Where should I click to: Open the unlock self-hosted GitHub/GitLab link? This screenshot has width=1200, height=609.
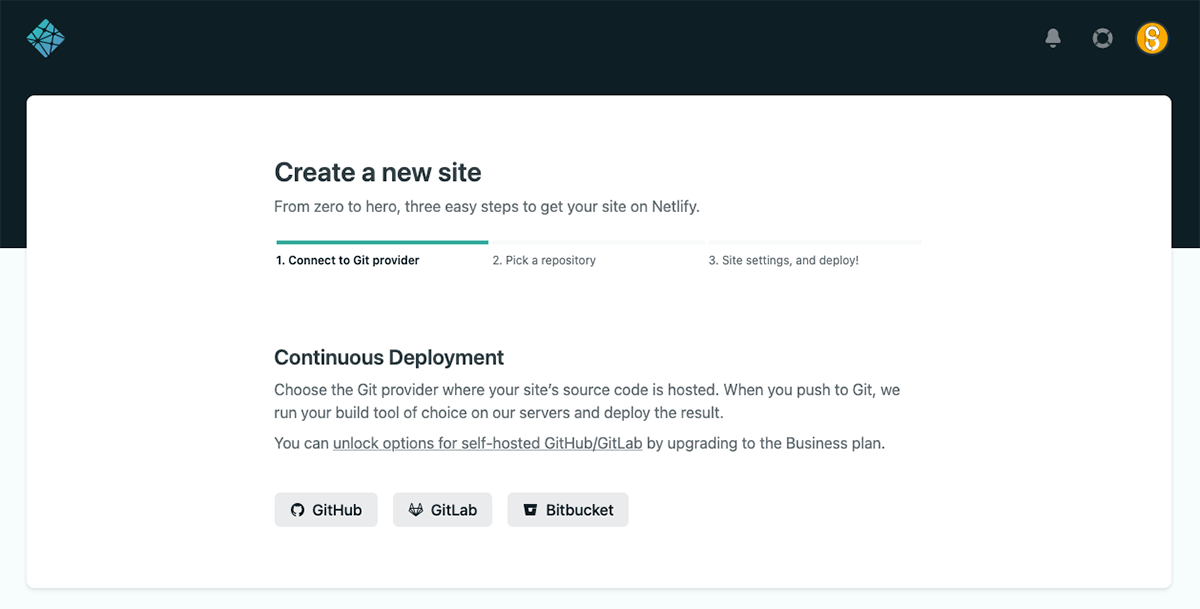point(487,442)
